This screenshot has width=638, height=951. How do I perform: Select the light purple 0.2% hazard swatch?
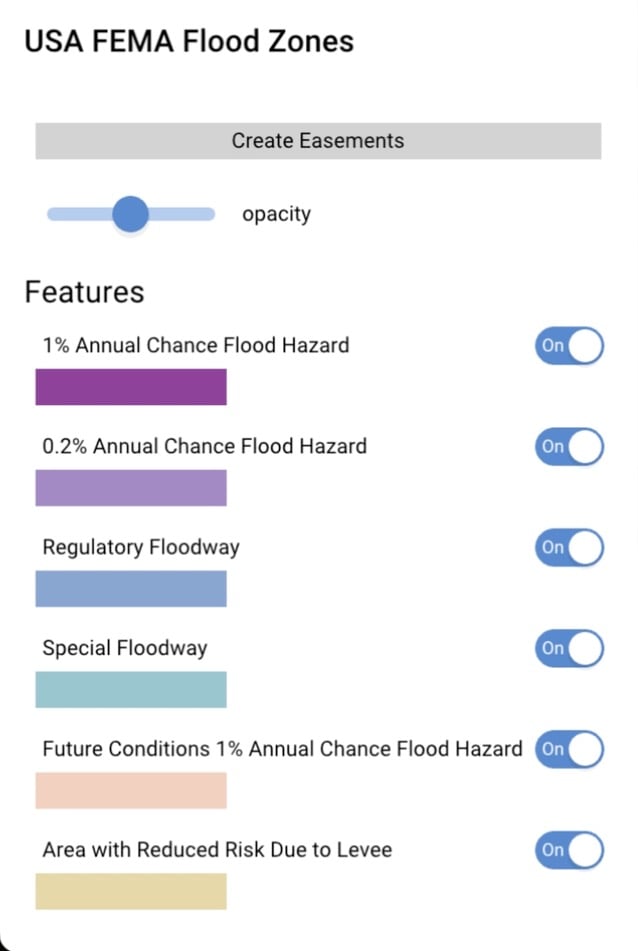pyautogui.click(x=131, y=488)
